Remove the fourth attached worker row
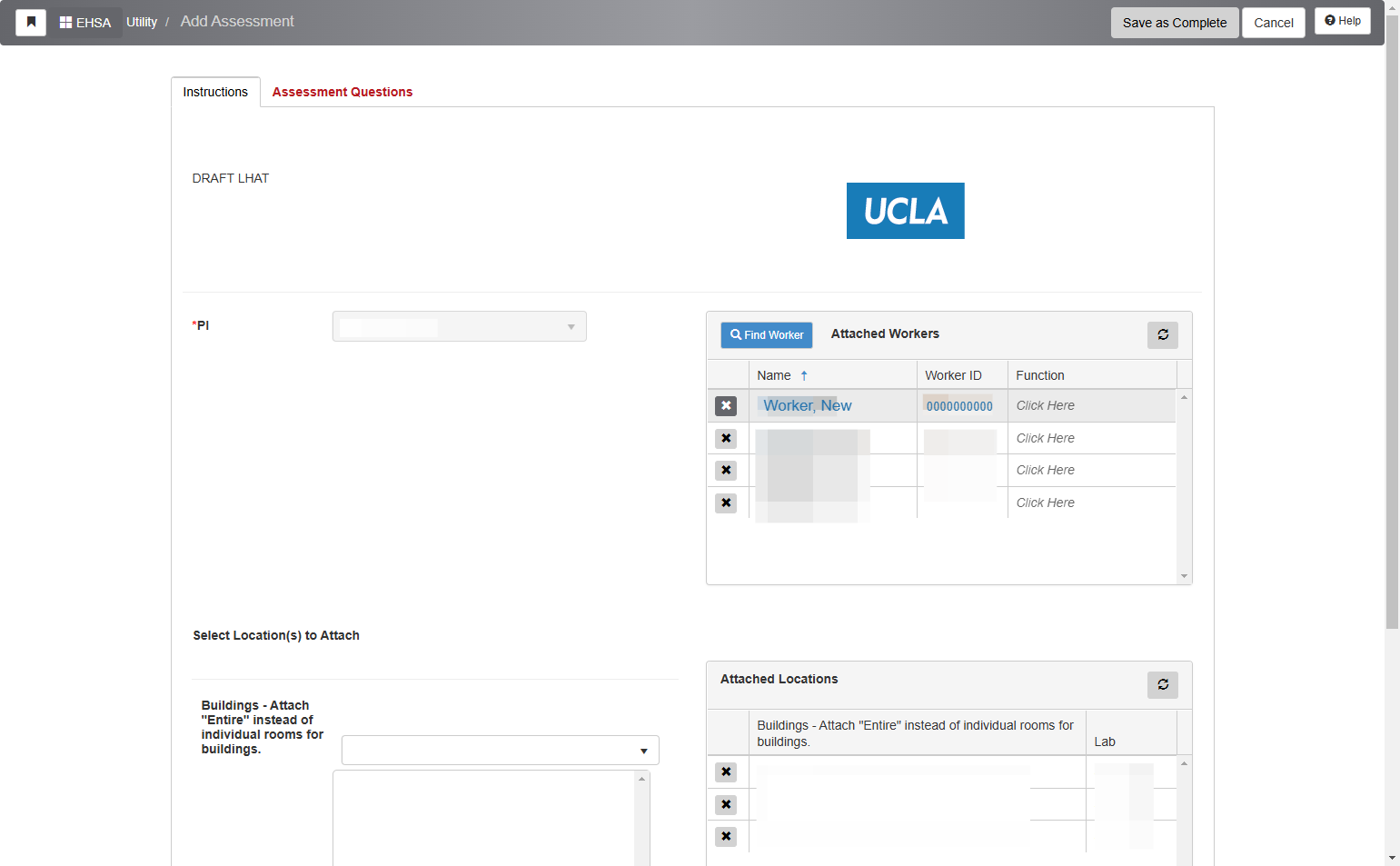 726,503
